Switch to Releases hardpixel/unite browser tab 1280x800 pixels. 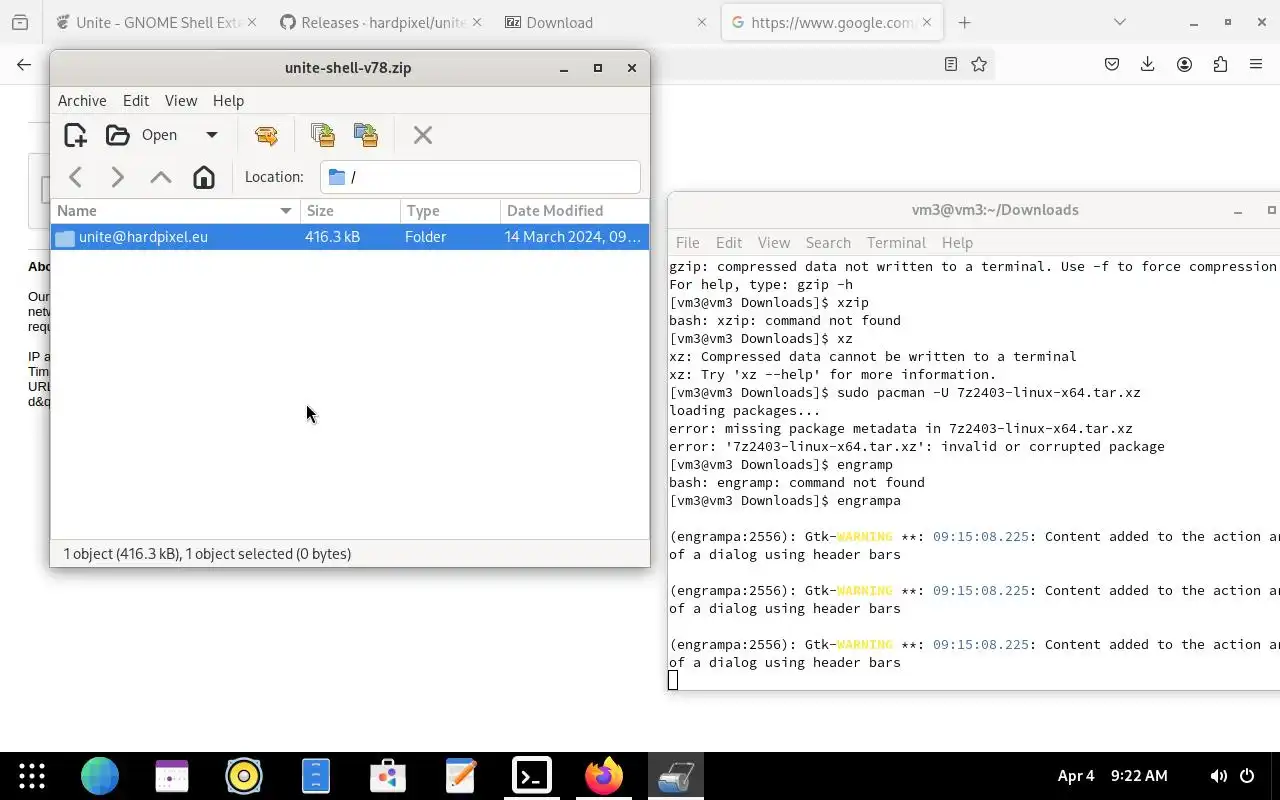(x=380, y=22)
